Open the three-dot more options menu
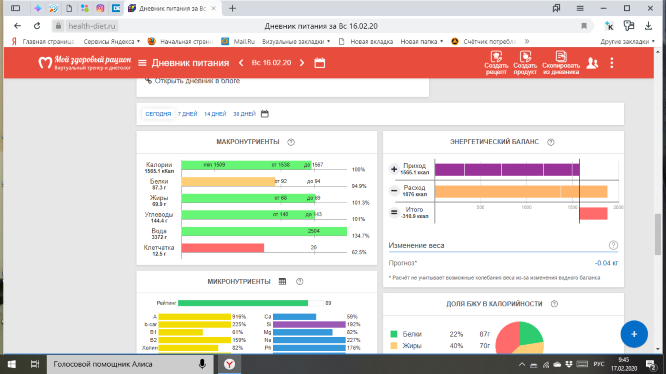The width and height of the screenshot is (666, 374). 612,63
